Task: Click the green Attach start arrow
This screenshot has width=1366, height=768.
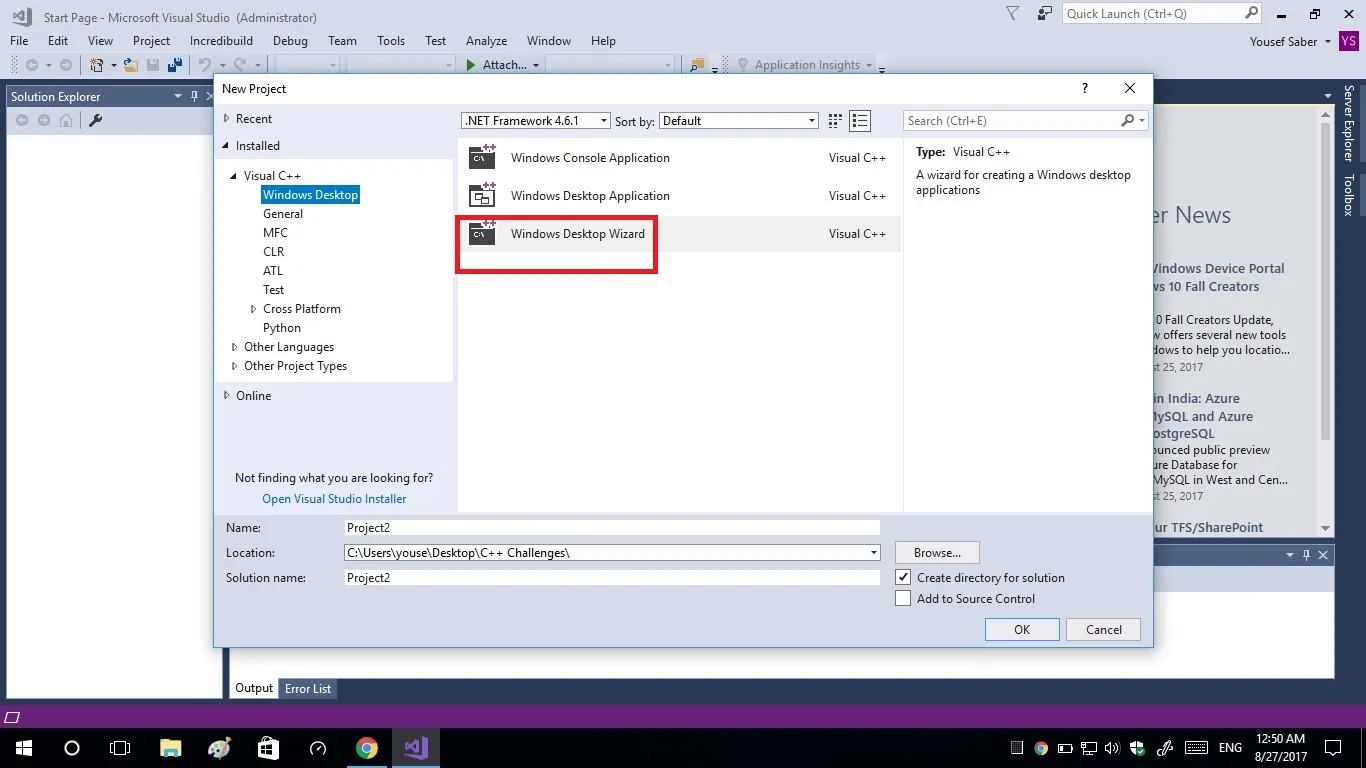Action: click(470, 65)
